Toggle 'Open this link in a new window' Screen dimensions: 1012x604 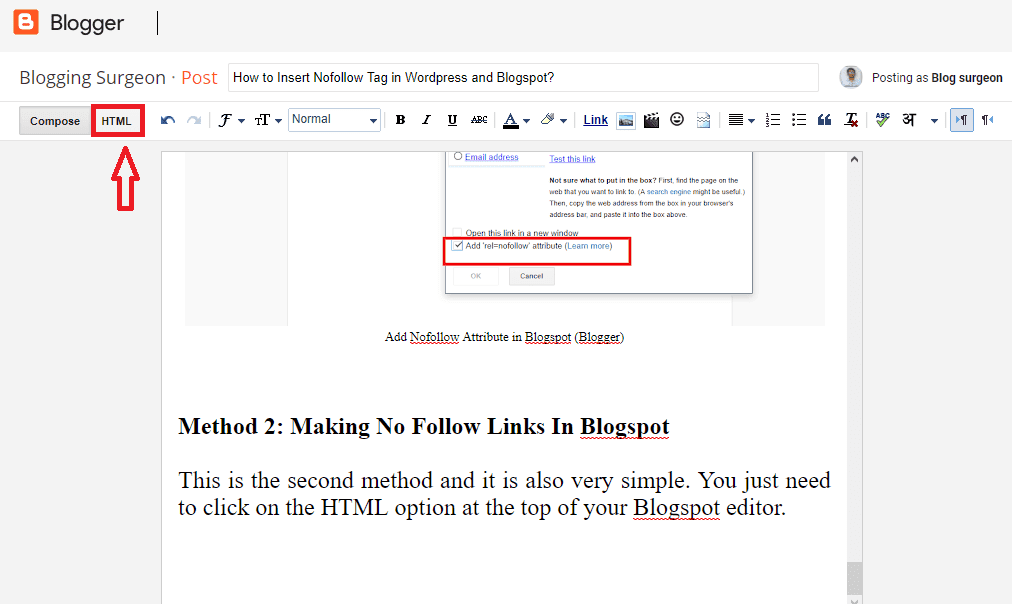point(458,232)
